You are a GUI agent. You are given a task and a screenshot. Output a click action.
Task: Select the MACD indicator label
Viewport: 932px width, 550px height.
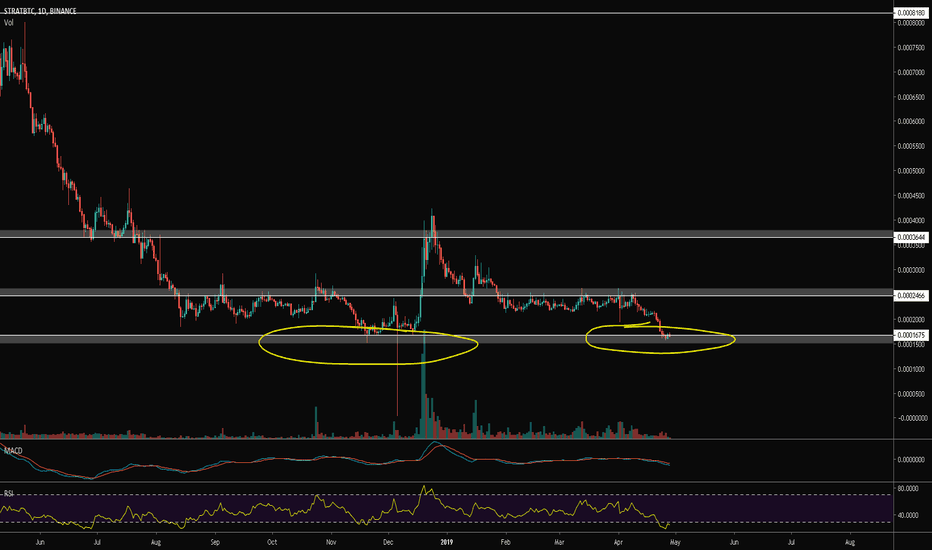tap(13, 451)
